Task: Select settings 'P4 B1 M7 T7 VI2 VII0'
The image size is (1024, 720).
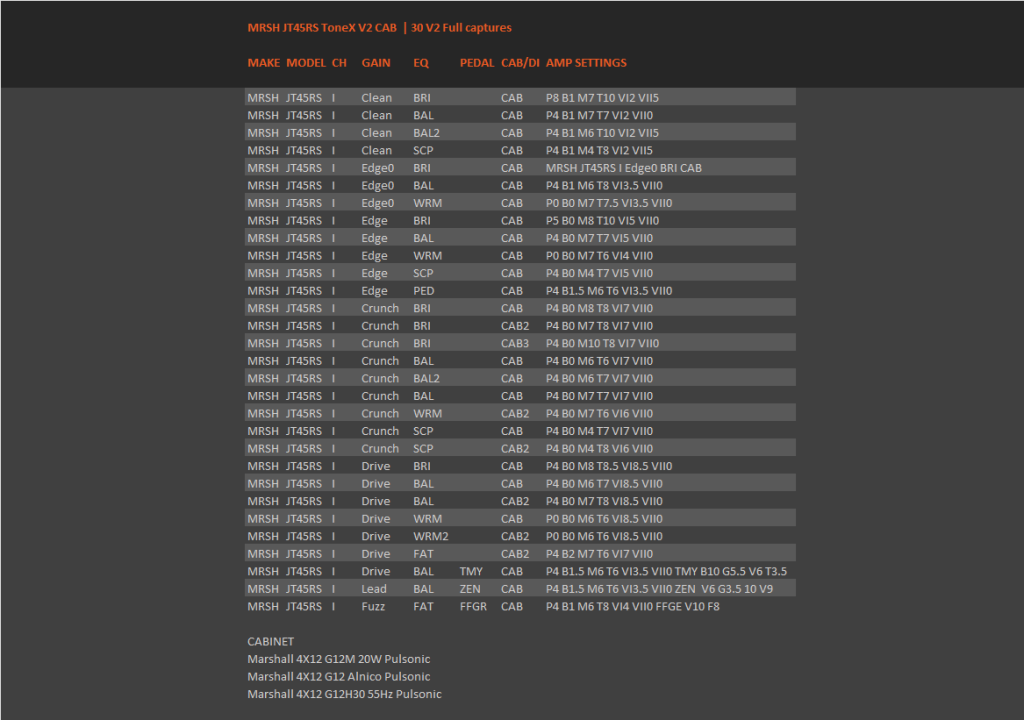Action: (600, 116)
